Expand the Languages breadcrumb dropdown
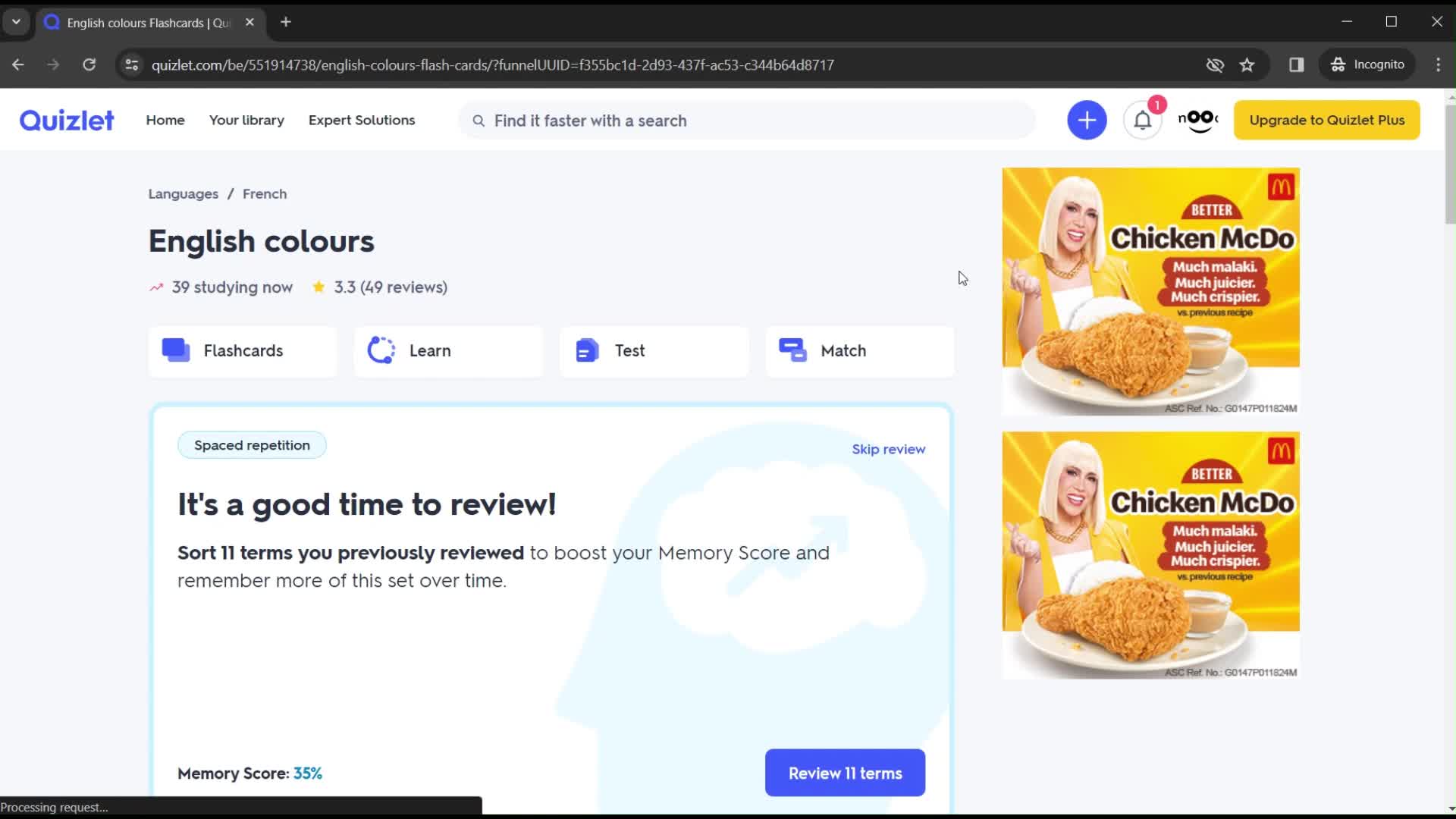 click(183, 194)
